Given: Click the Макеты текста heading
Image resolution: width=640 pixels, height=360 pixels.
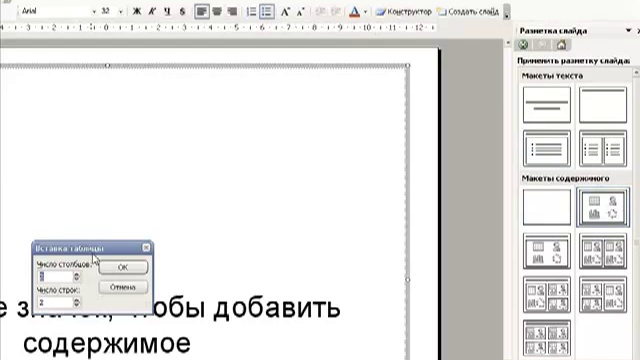Looking at the screenshot, I should tap(552, 76).
